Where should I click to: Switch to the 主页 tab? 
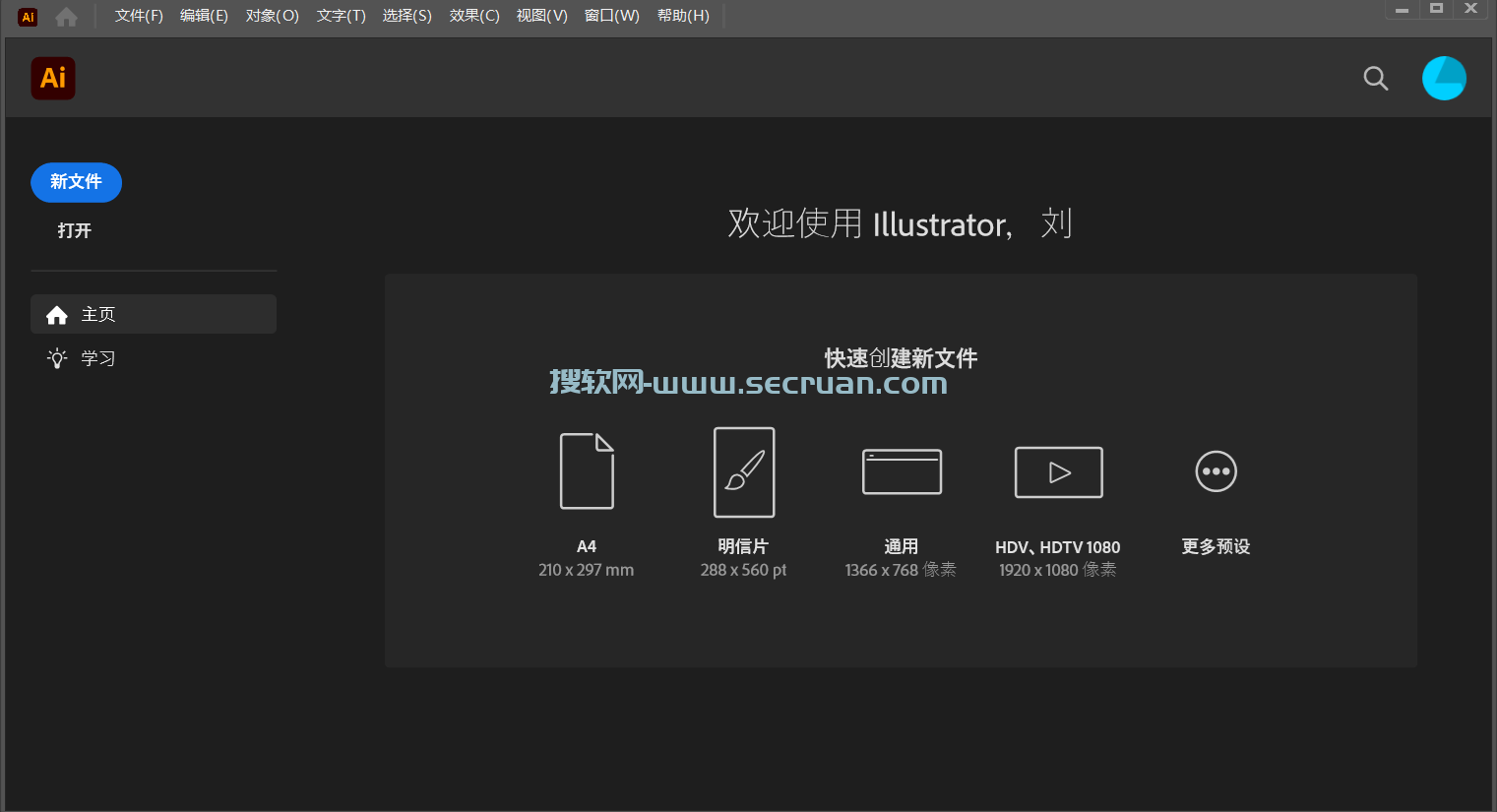(x=154, y=314)
